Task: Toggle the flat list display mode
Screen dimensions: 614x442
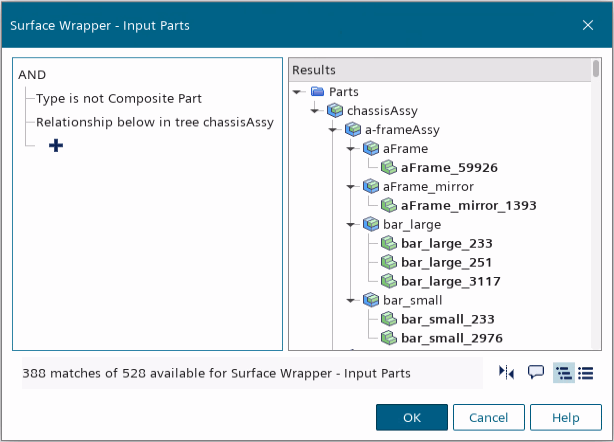Action: pyautogui.click(x=586, y=373)
